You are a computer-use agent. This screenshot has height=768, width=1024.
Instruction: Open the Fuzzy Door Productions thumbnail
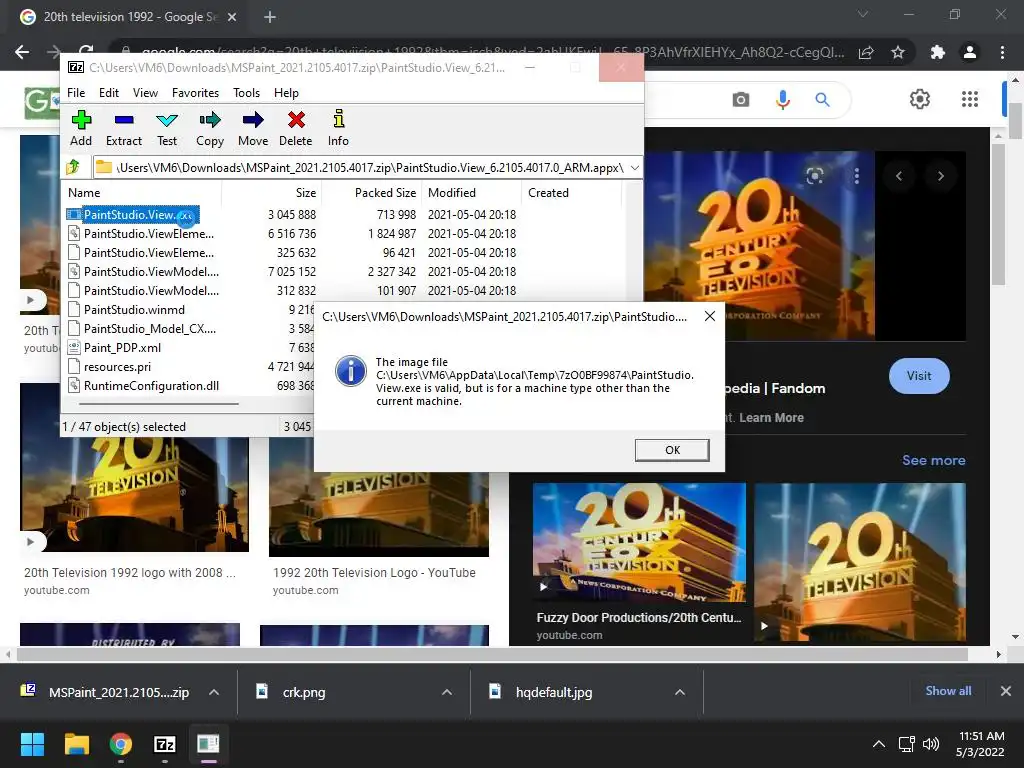[639, 542]
